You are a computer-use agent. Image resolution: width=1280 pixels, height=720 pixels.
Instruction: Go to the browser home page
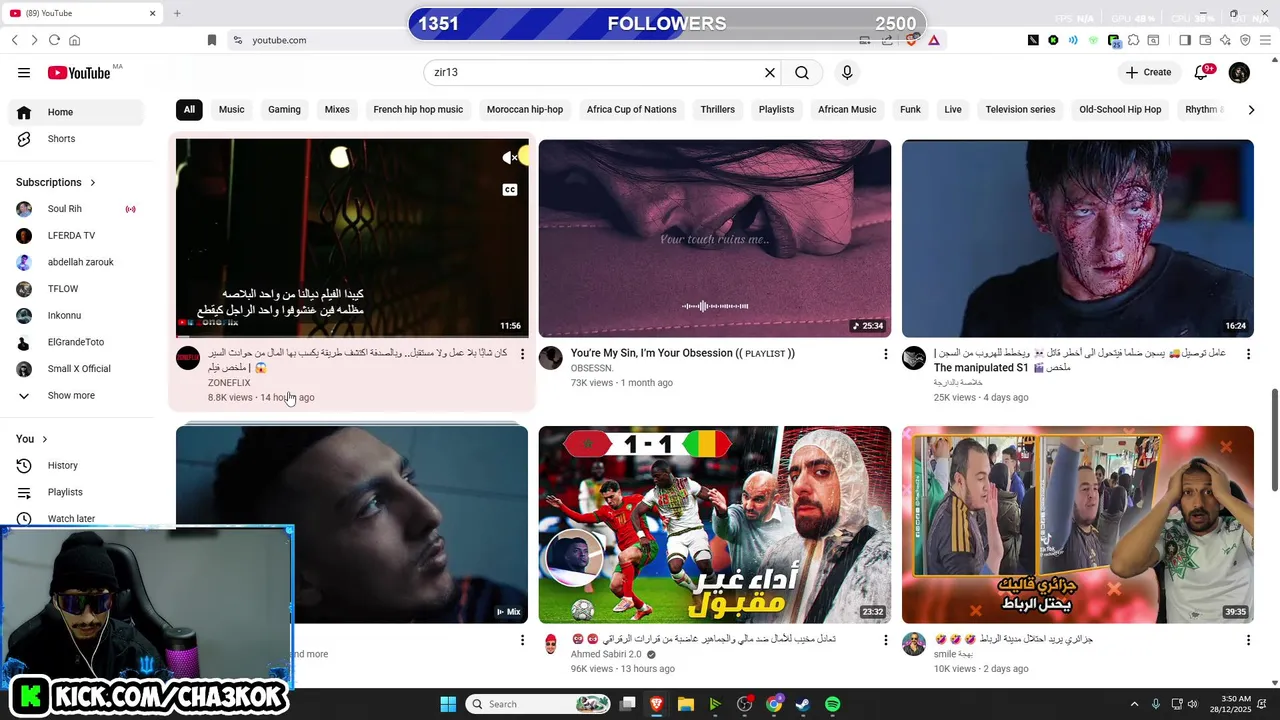point(74,40)
